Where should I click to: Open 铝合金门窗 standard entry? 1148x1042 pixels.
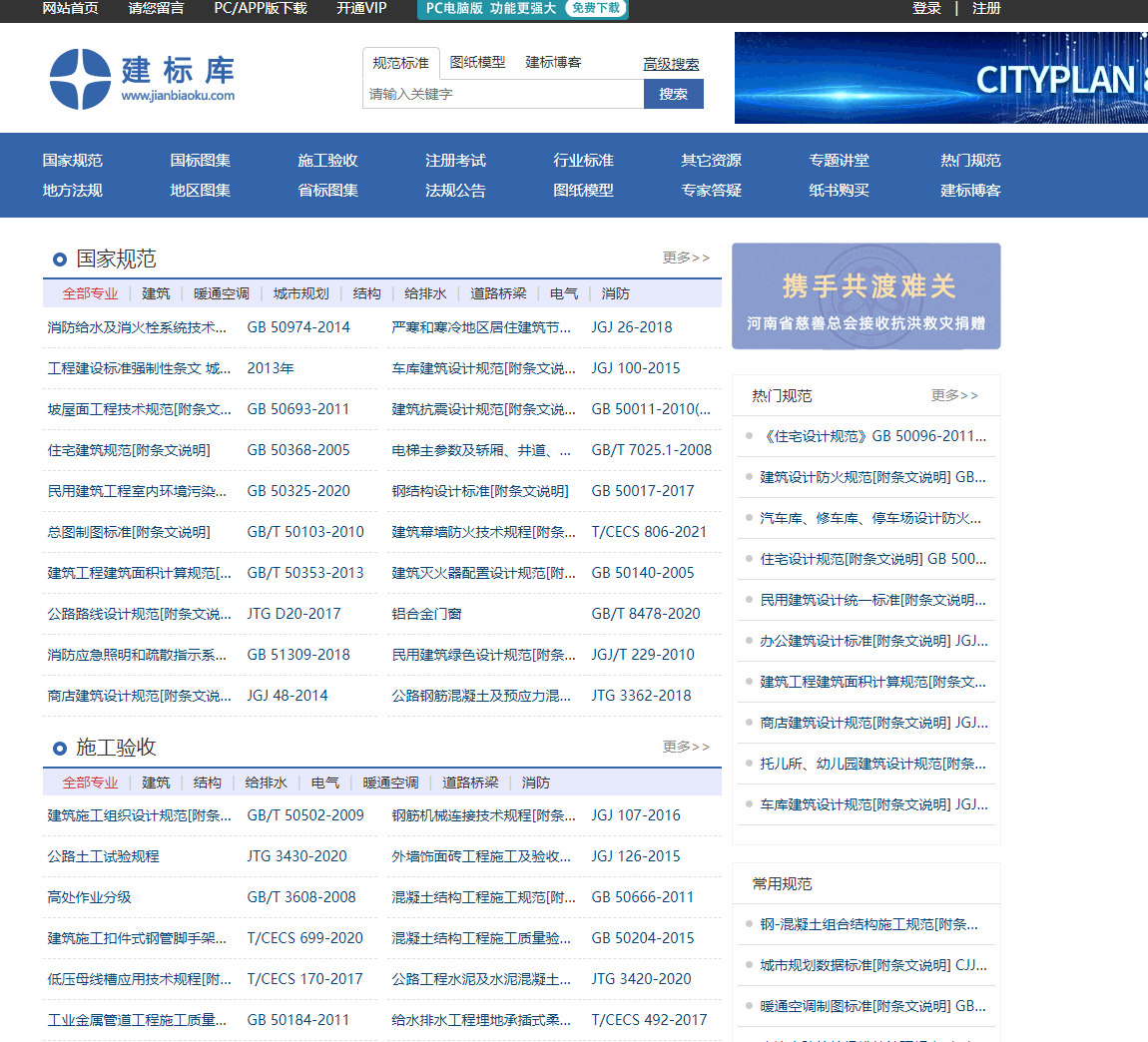[x=426, y=614]
